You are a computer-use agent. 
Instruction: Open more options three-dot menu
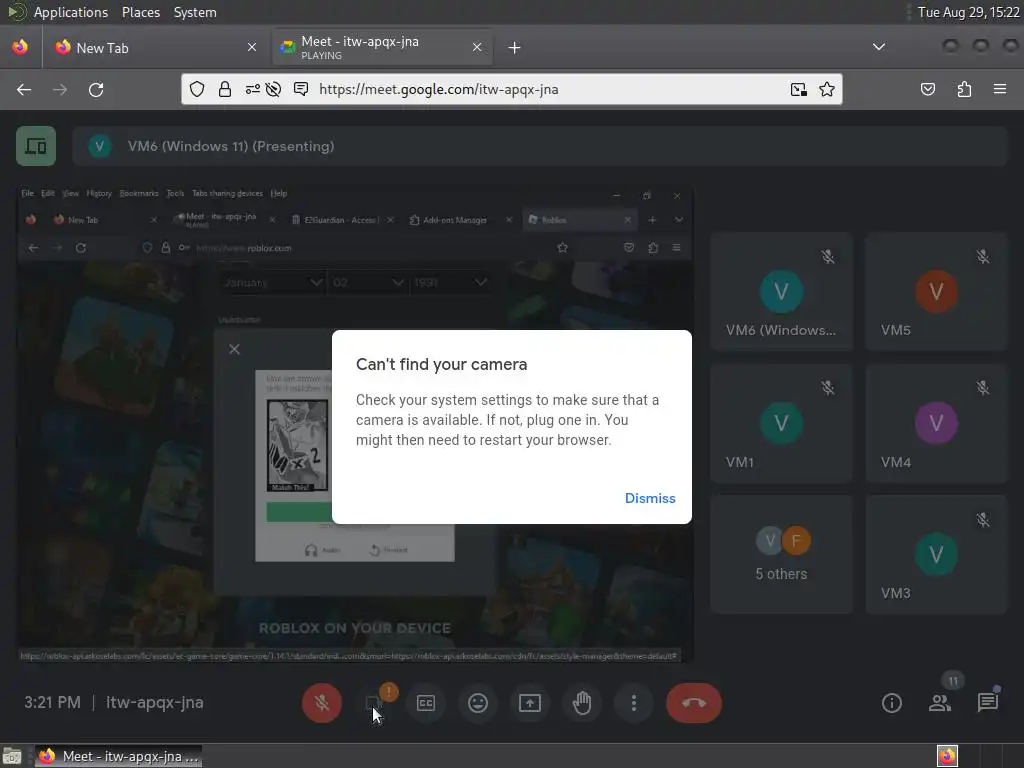coord(633,703)
